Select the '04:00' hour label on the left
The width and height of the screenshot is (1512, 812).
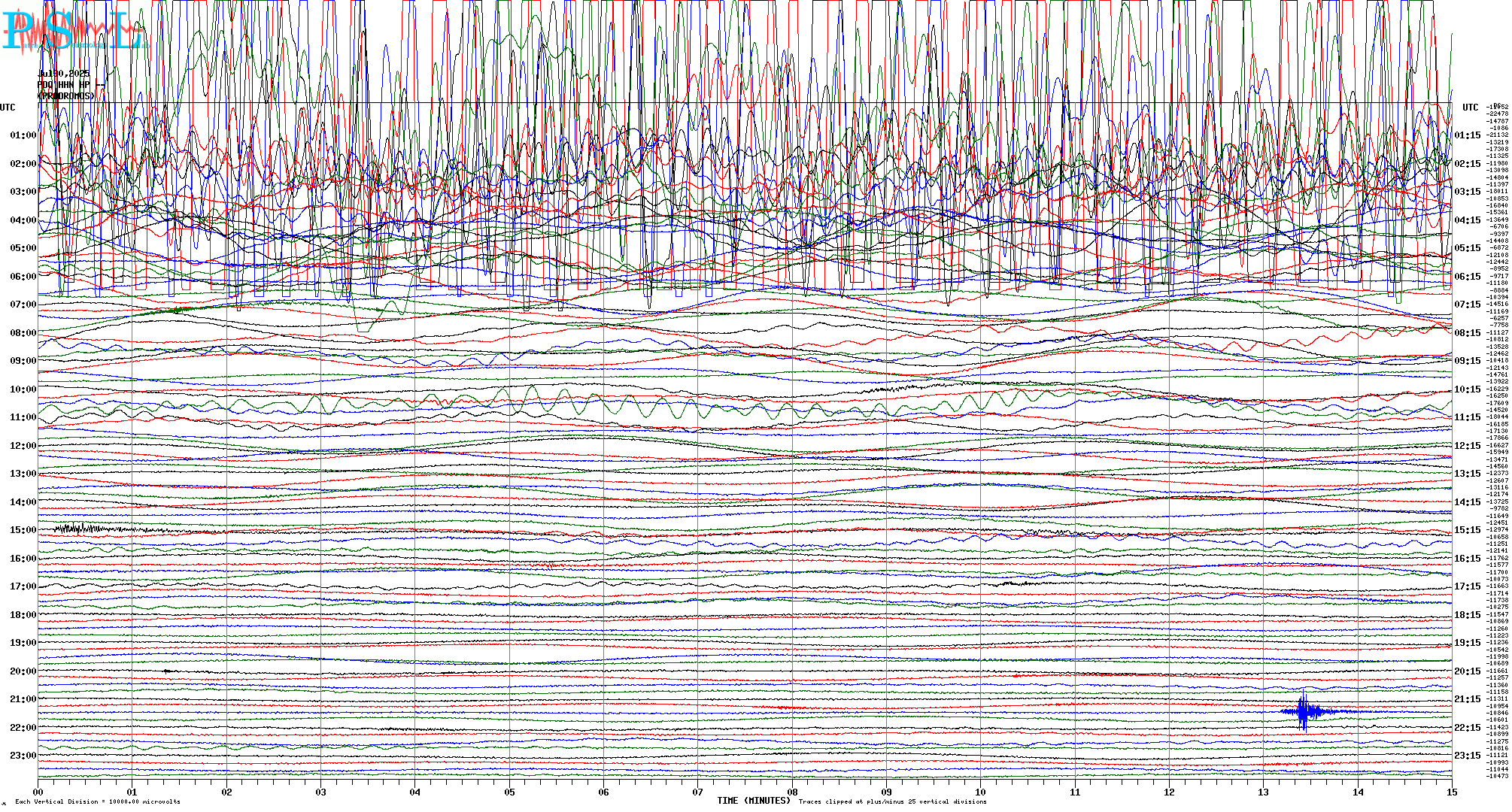coord(23,220)
